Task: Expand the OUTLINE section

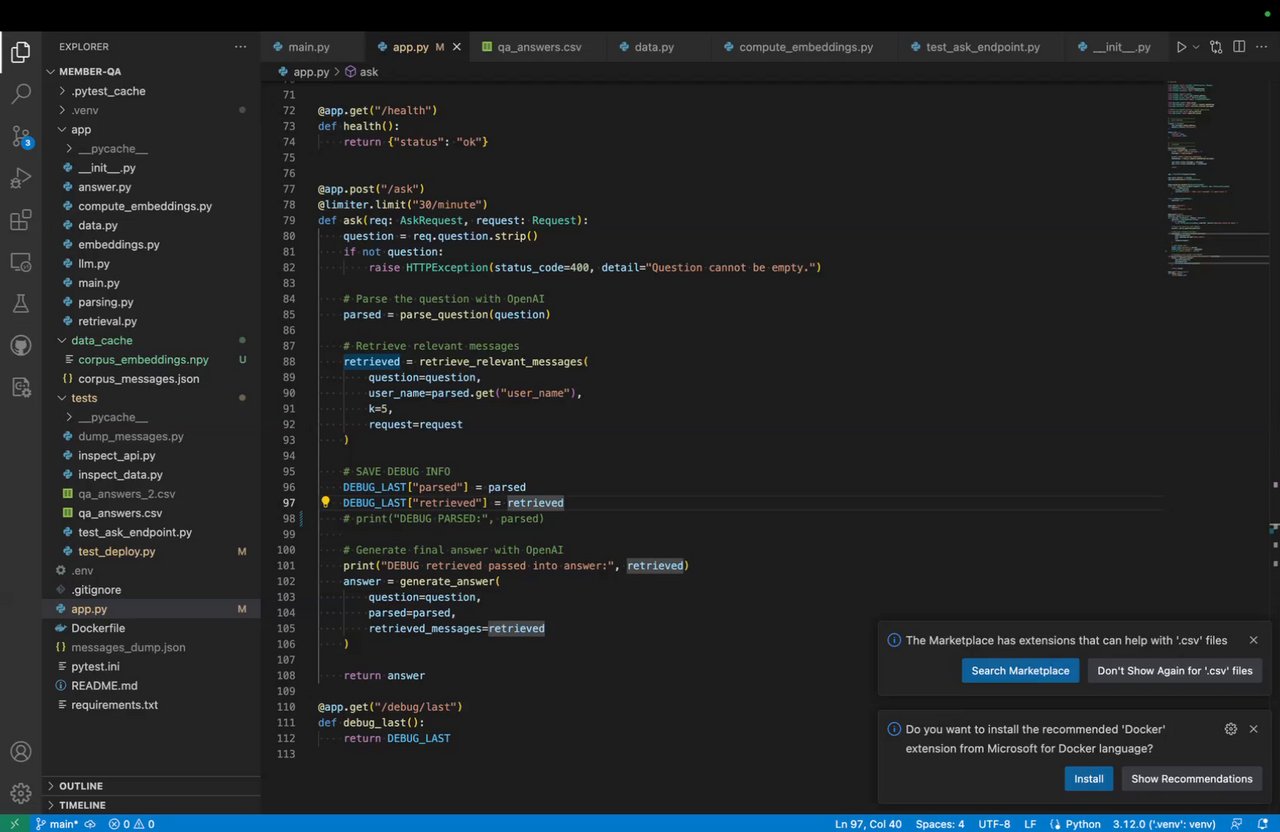Action: (80, 786)
